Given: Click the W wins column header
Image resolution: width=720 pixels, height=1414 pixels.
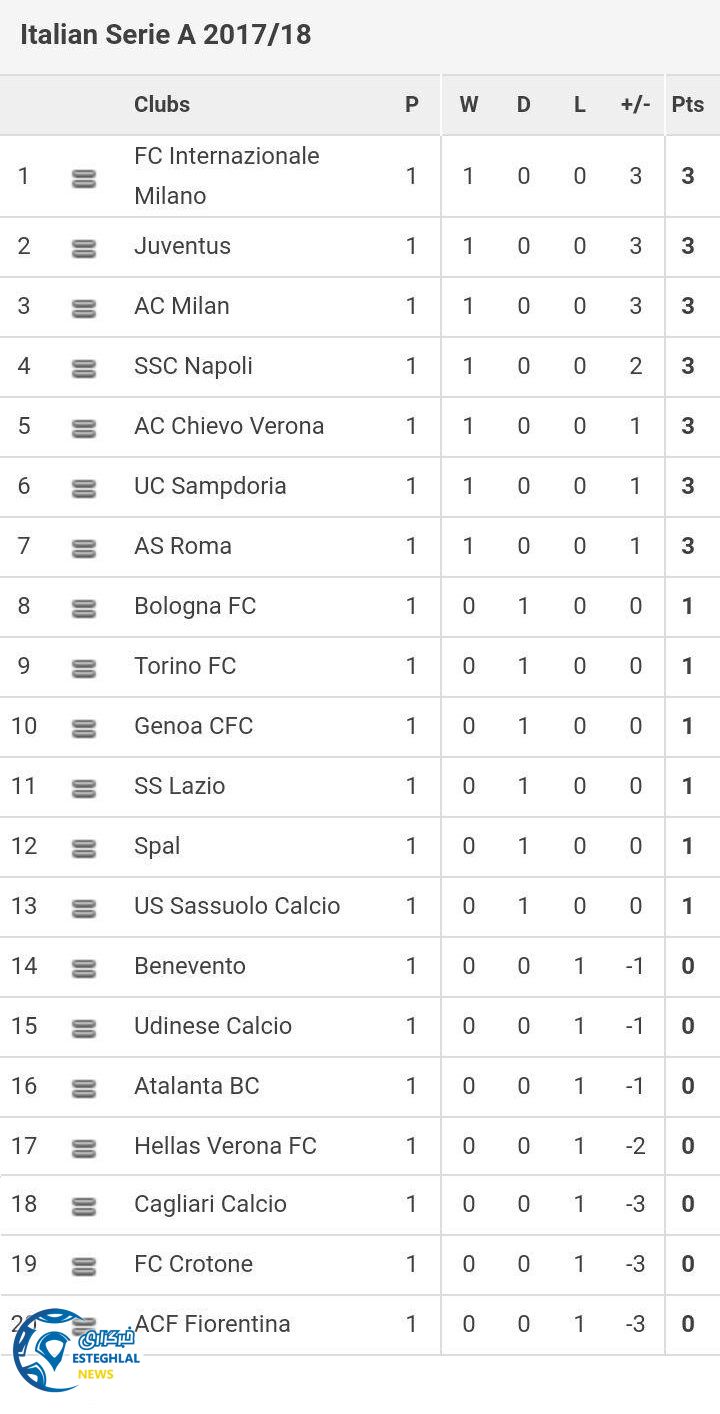Looking at the screenshot, I should tap(468, 104).
